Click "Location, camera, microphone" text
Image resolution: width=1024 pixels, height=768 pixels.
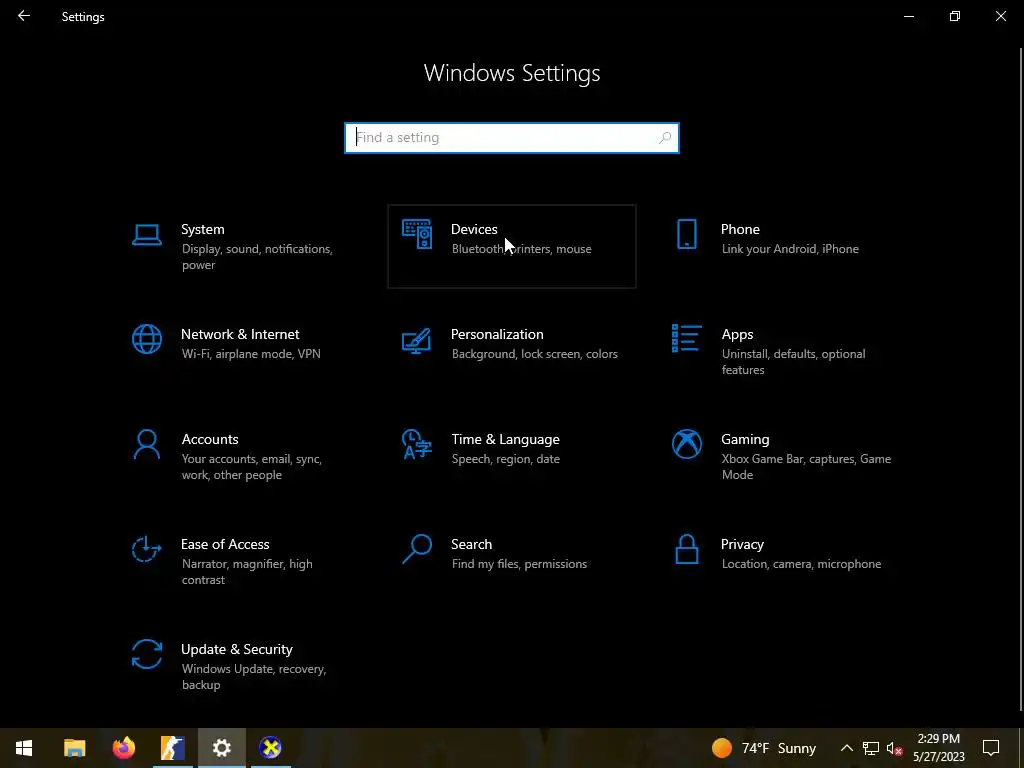coord(801,564)
